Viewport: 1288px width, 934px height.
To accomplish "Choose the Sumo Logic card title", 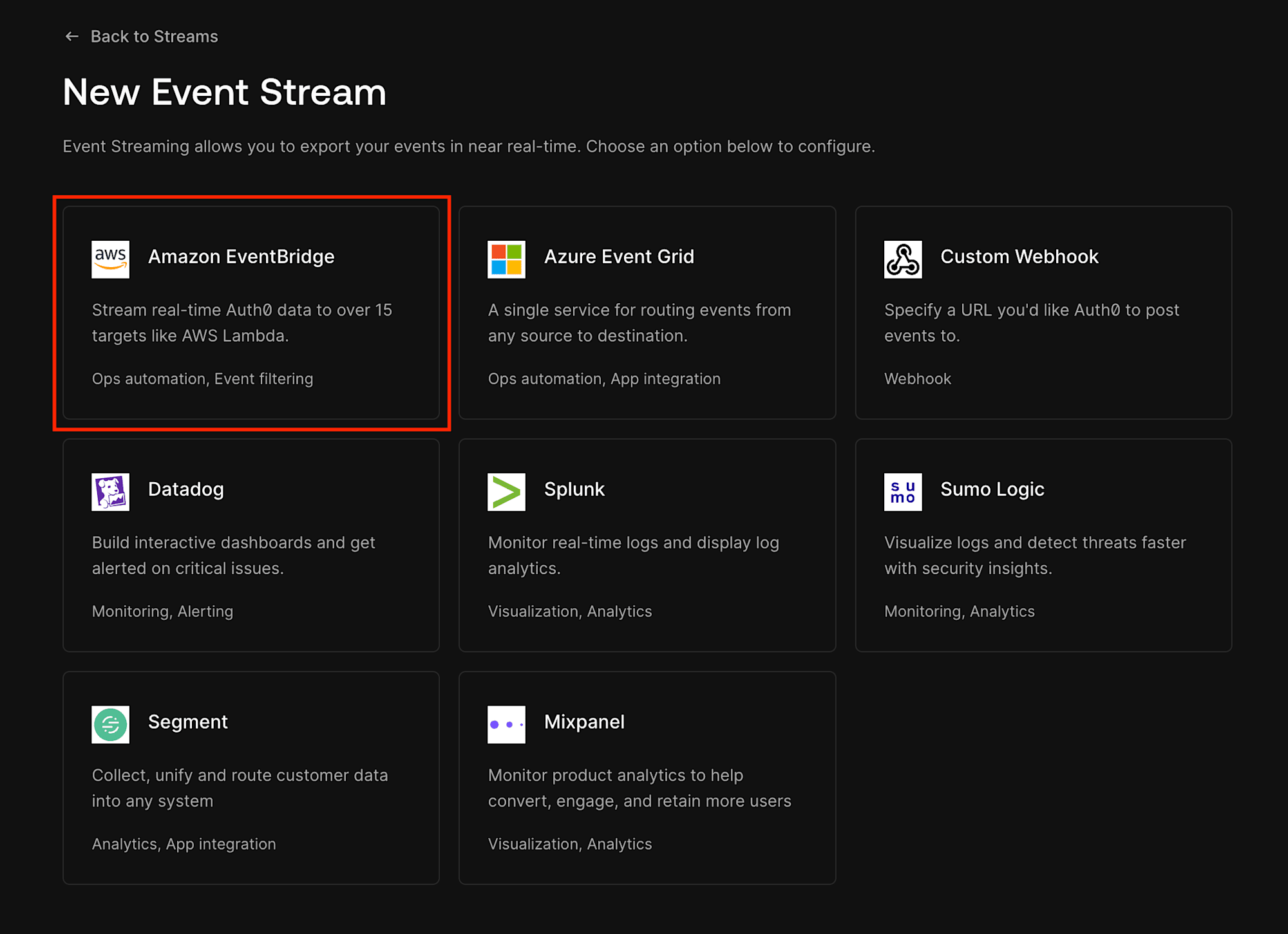I will tap(992, 489).
